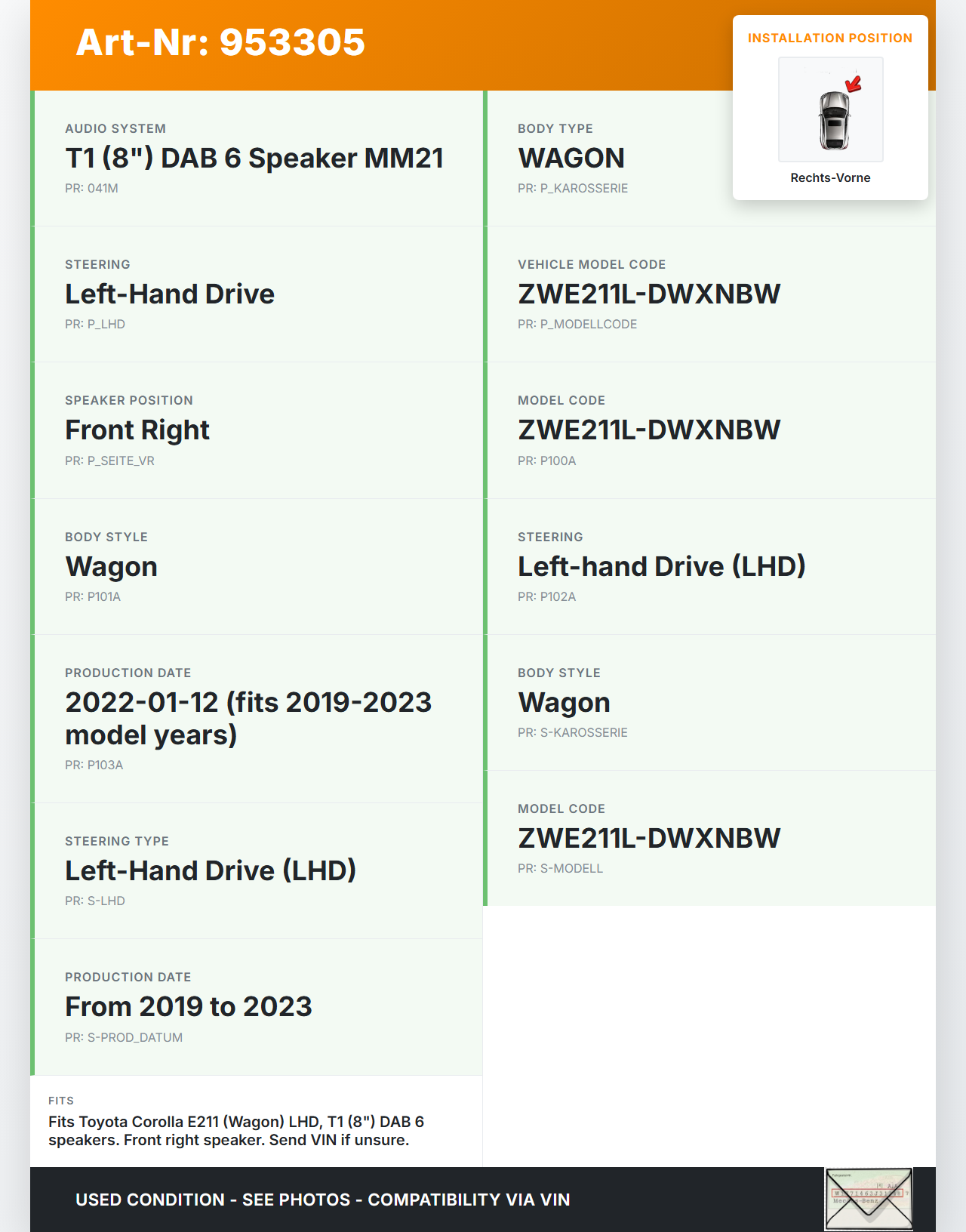Screen dimensions: 966x1232
Task: Select the Left-Hand Drive (LHD) steering type value
Action: click(x=211, y=871)
